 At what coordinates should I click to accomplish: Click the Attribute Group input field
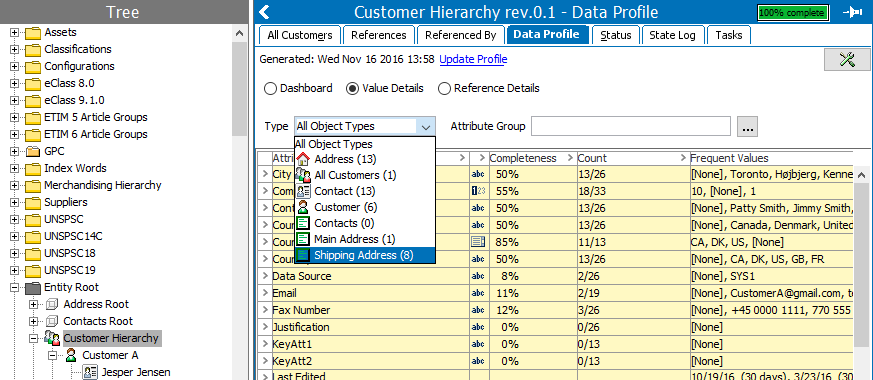(631, 126)
